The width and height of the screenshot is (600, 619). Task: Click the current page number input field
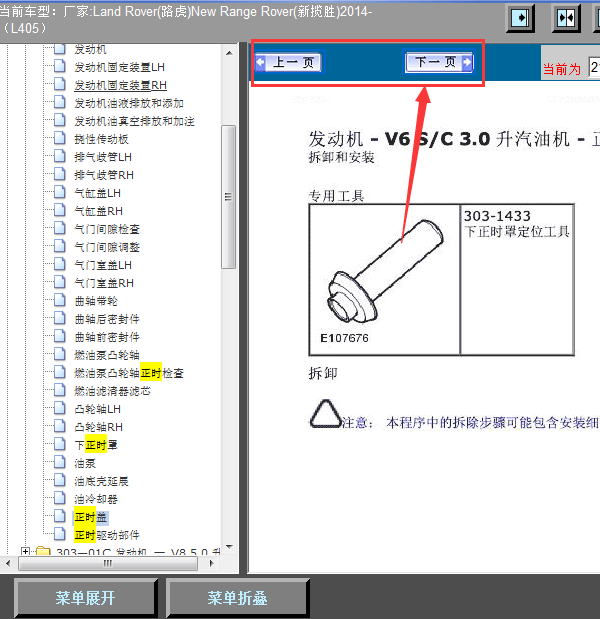click(x=594, y=67)
